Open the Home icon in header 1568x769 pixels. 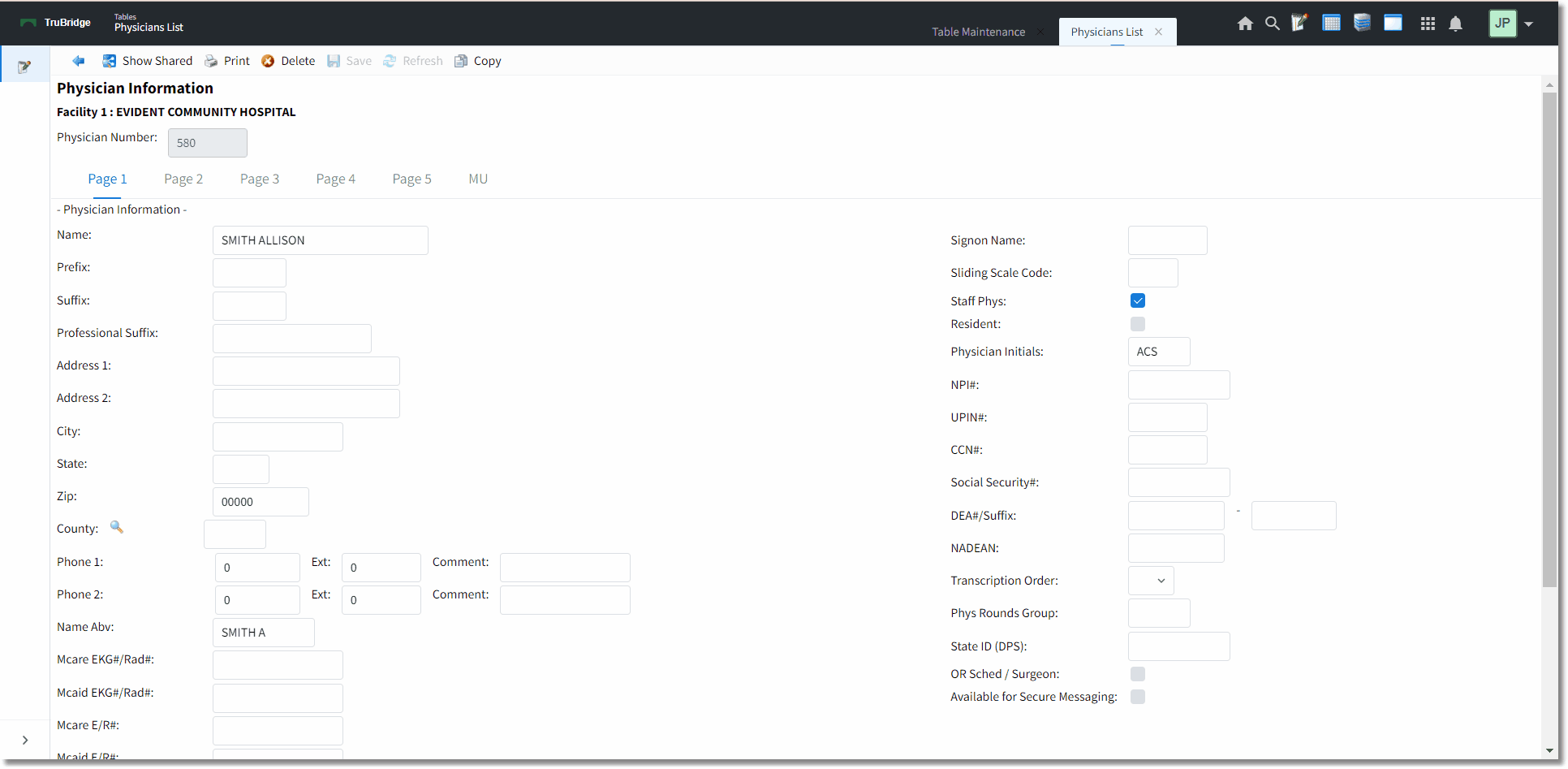1245,24
